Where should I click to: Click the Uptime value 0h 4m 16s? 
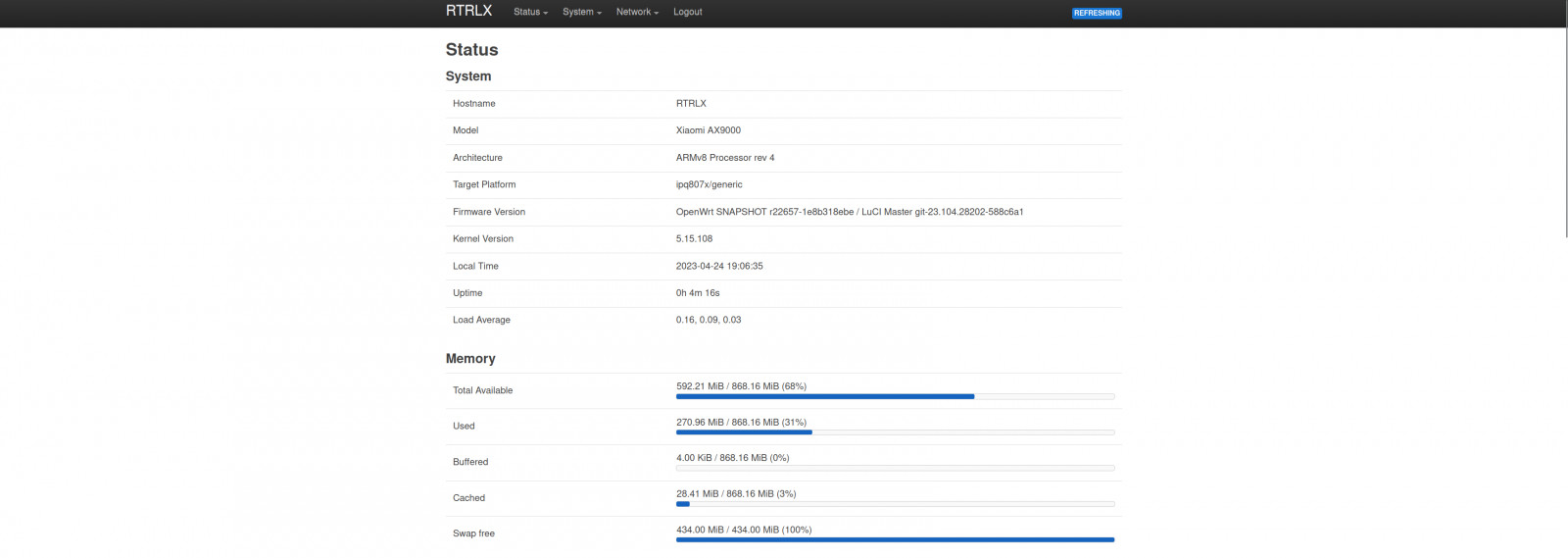pyautogui.click(x=697, y=293)
